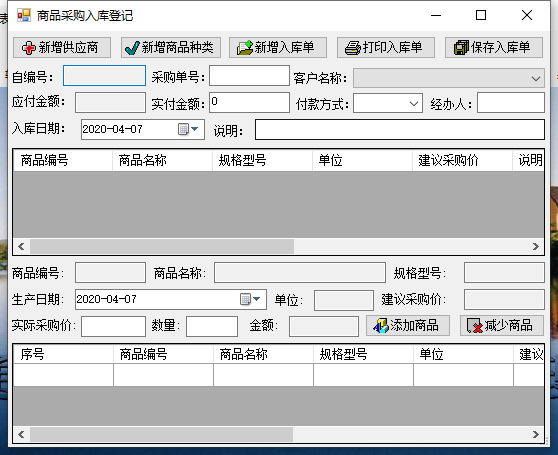Screen dimensions: 558x455
Task: Click the 保存入库单 stacked pages icon
Action: 461,48
